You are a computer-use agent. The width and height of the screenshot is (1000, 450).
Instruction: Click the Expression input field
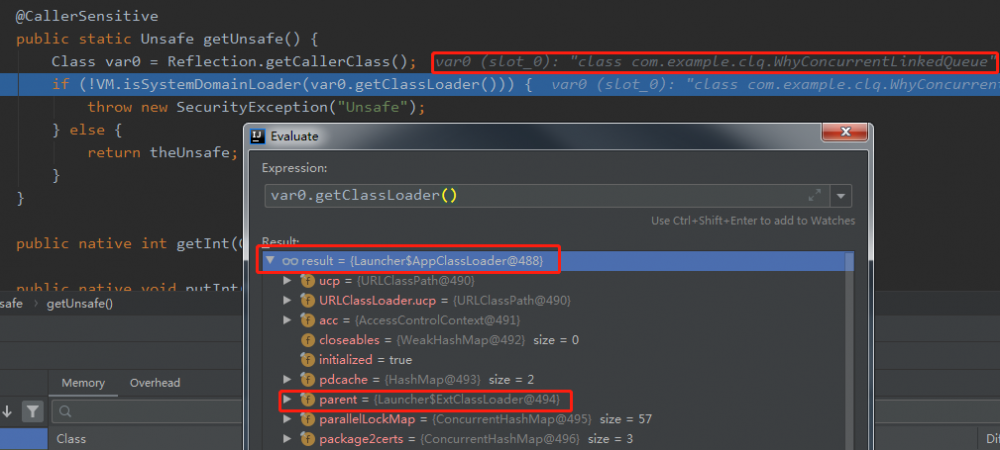point(547,196)
